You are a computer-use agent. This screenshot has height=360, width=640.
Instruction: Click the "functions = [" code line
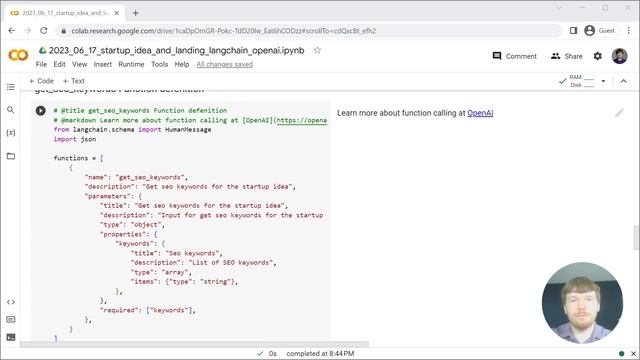click(x=78, y=158)
